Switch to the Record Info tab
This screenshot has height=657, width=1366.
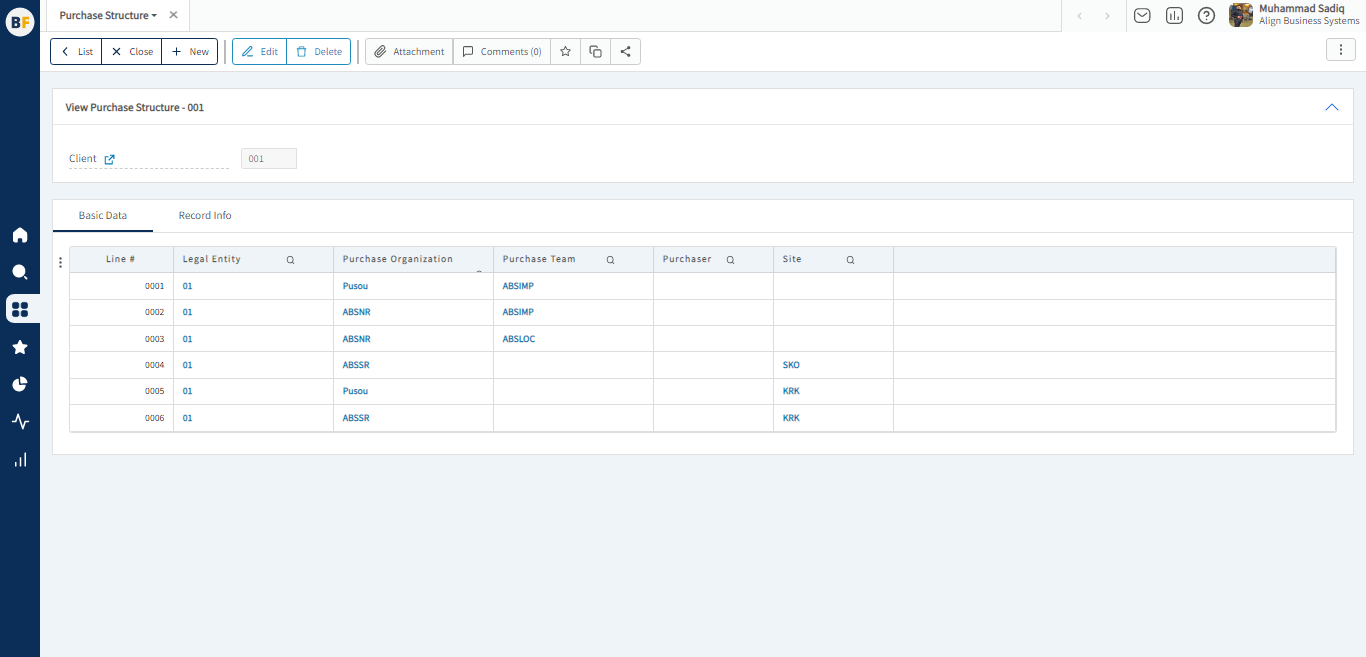point(205,216)
